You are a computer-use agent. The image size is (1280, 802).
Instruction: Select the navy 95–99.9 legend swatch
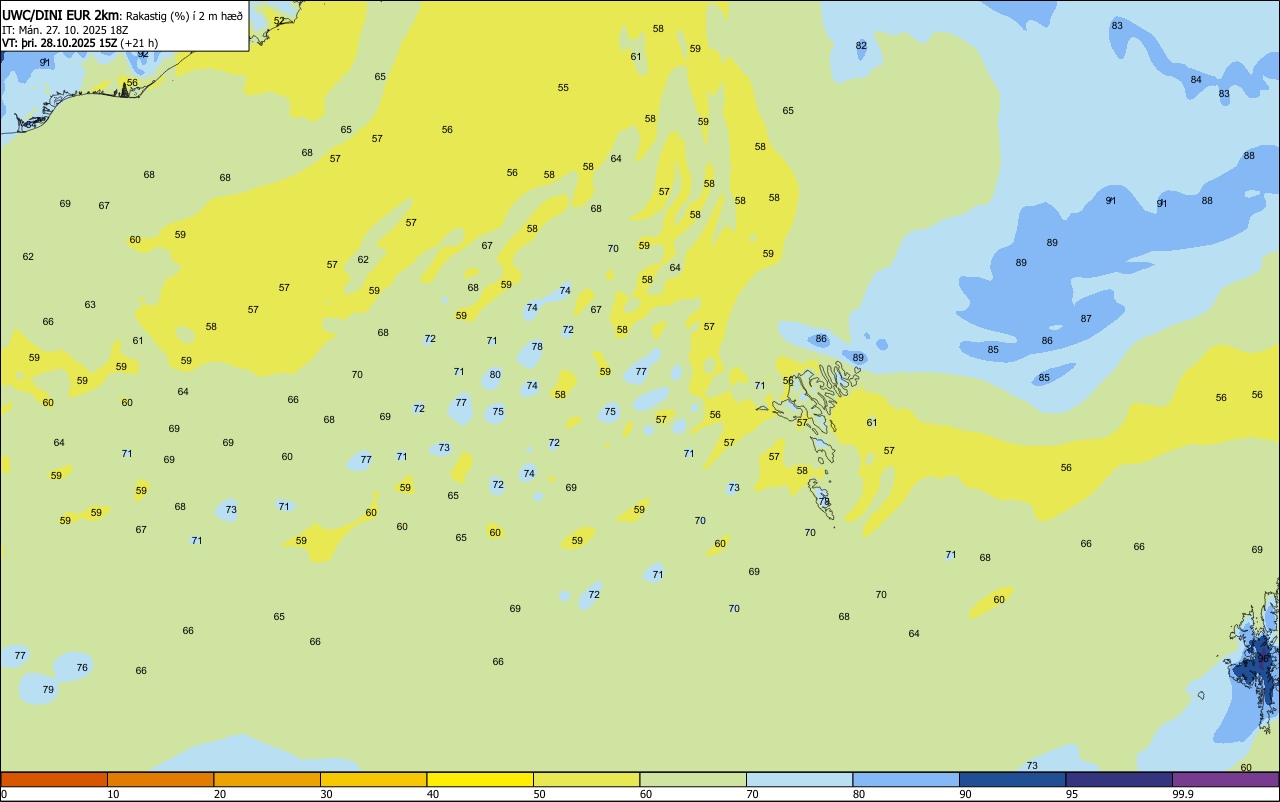pyautogui.click(x=1119, y=779)
